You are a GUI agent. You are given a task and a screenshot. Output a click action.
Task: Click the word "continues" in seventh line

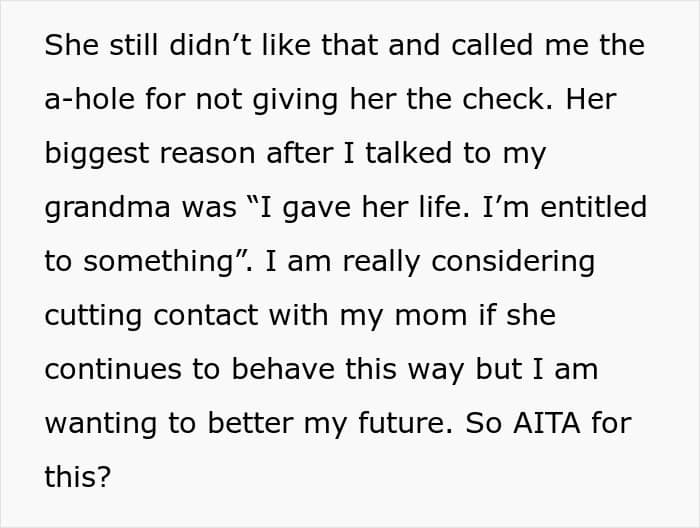(113, 370)
